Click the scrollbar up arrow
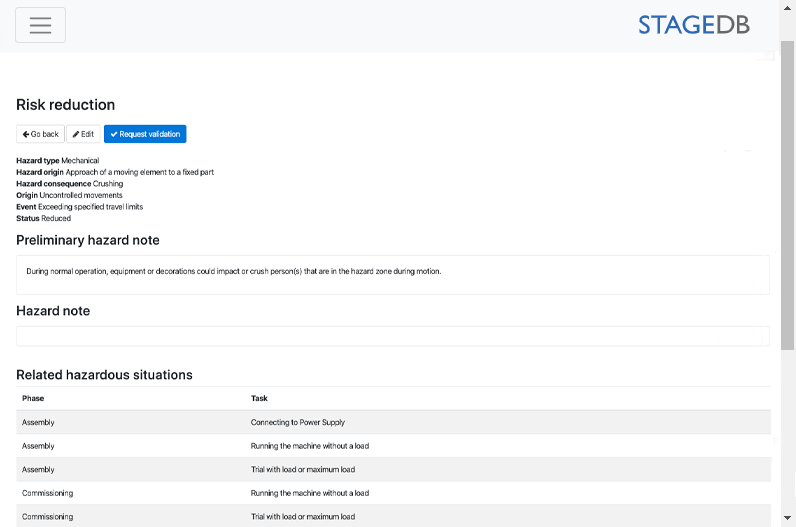The image size is (796, 527). pyautogui.click(x=787, y=8)
